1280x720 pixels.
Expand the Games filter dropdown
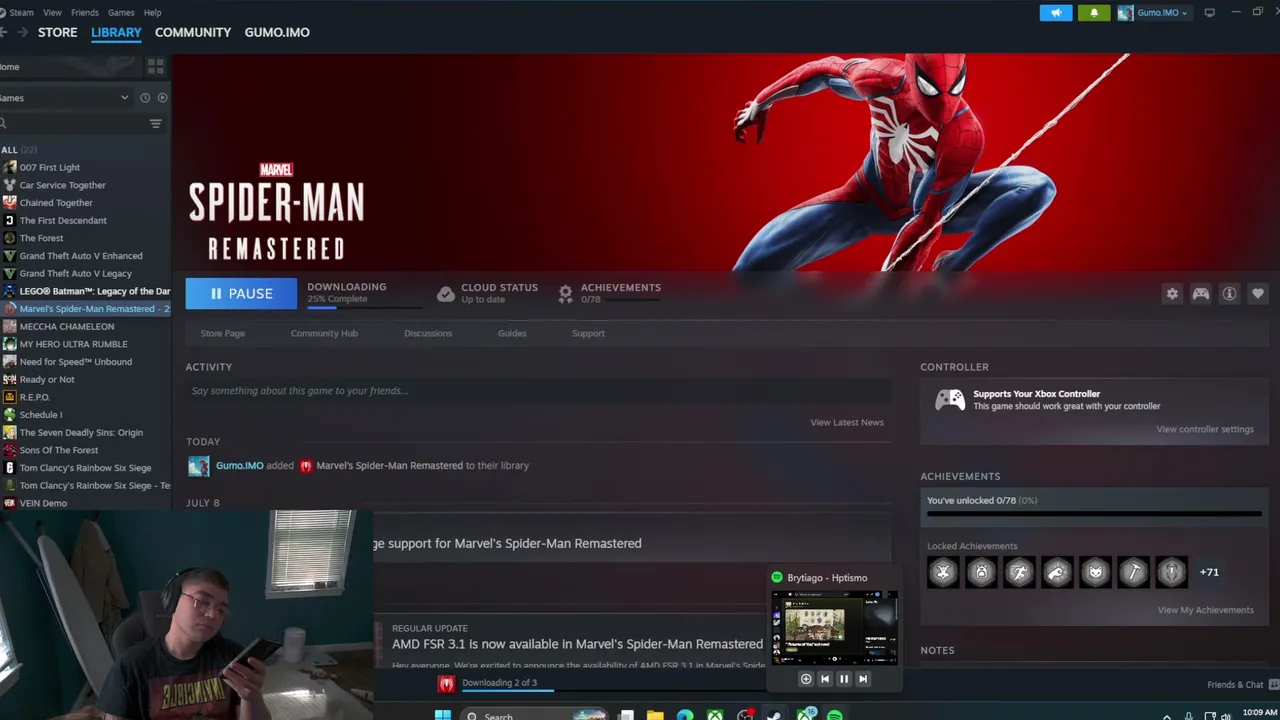coord(124,98)
